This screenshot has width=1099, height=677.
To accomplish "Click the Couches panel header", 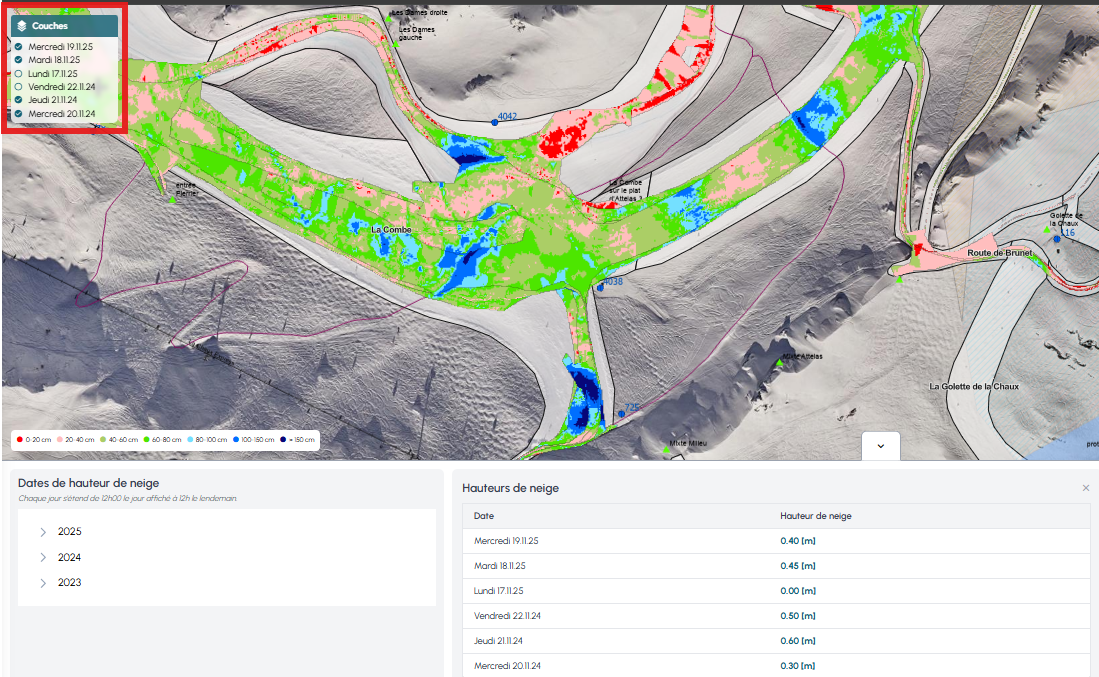I will pos(63,26).
